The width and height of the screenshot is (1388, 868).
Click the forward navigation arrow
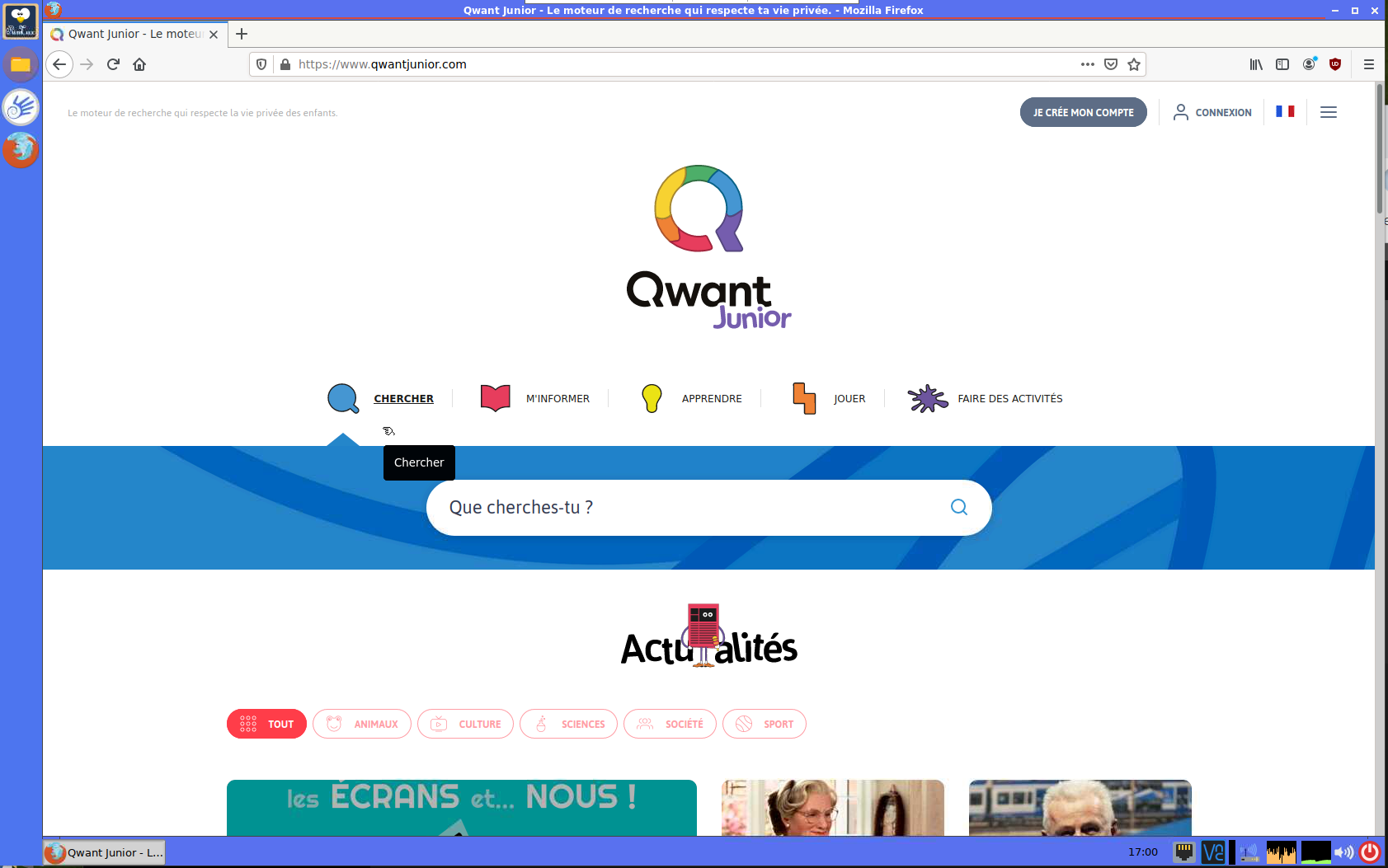(87, 64)
